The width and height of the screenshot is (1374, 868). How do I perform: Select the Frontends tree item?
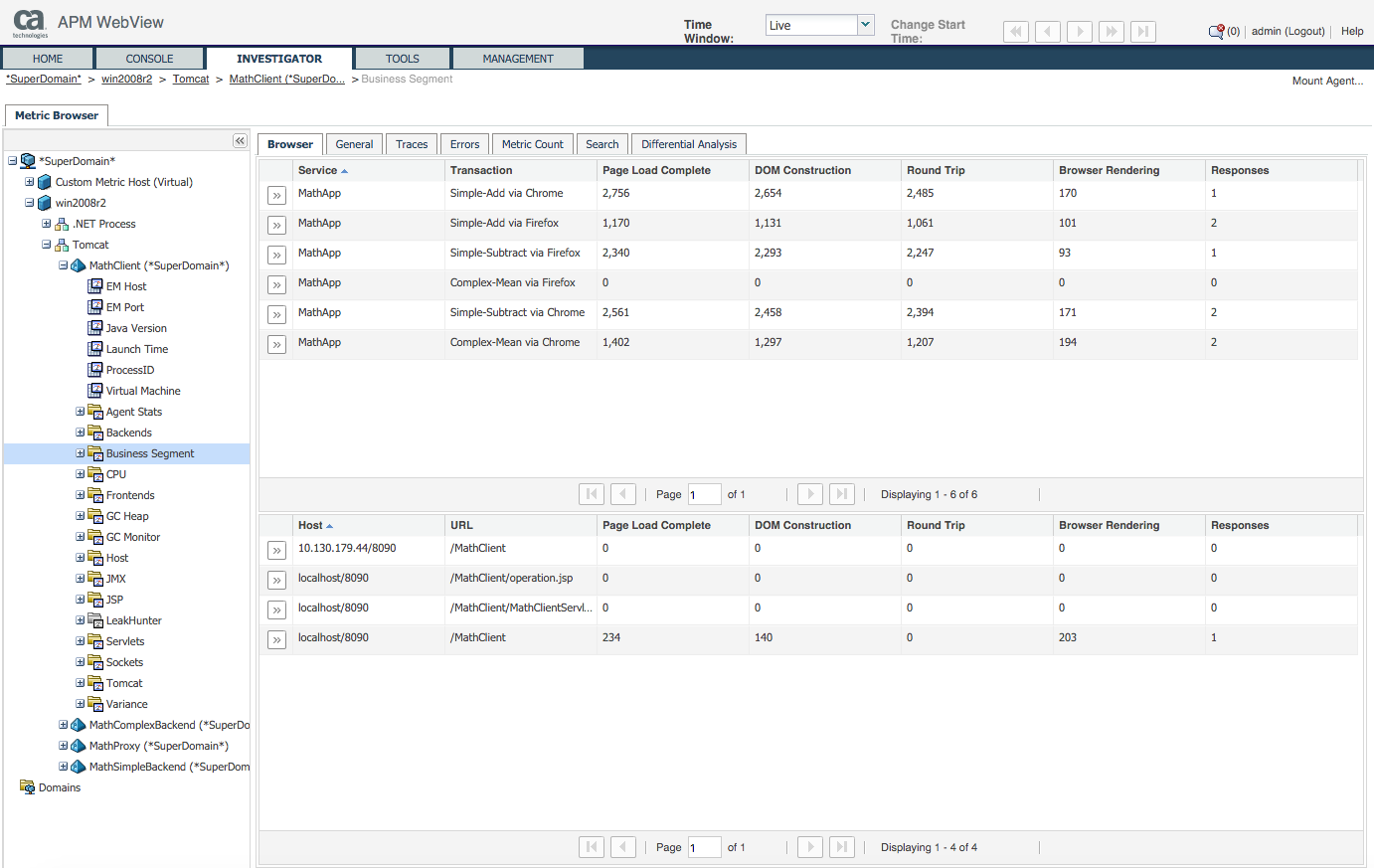click(x=130, y=495)
